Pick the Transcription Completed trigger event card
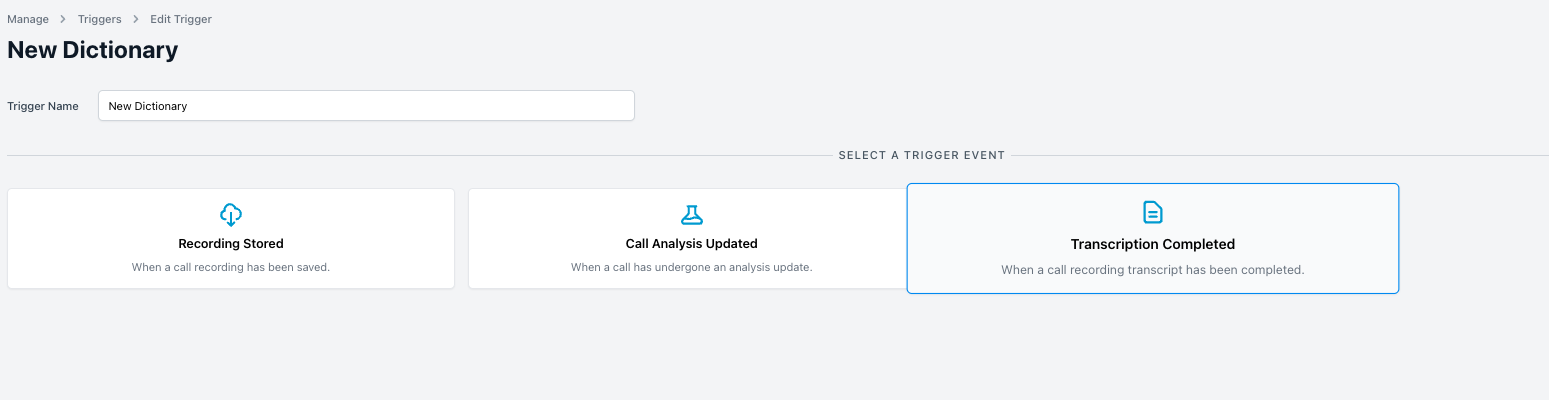 [x=1153, y=238]
